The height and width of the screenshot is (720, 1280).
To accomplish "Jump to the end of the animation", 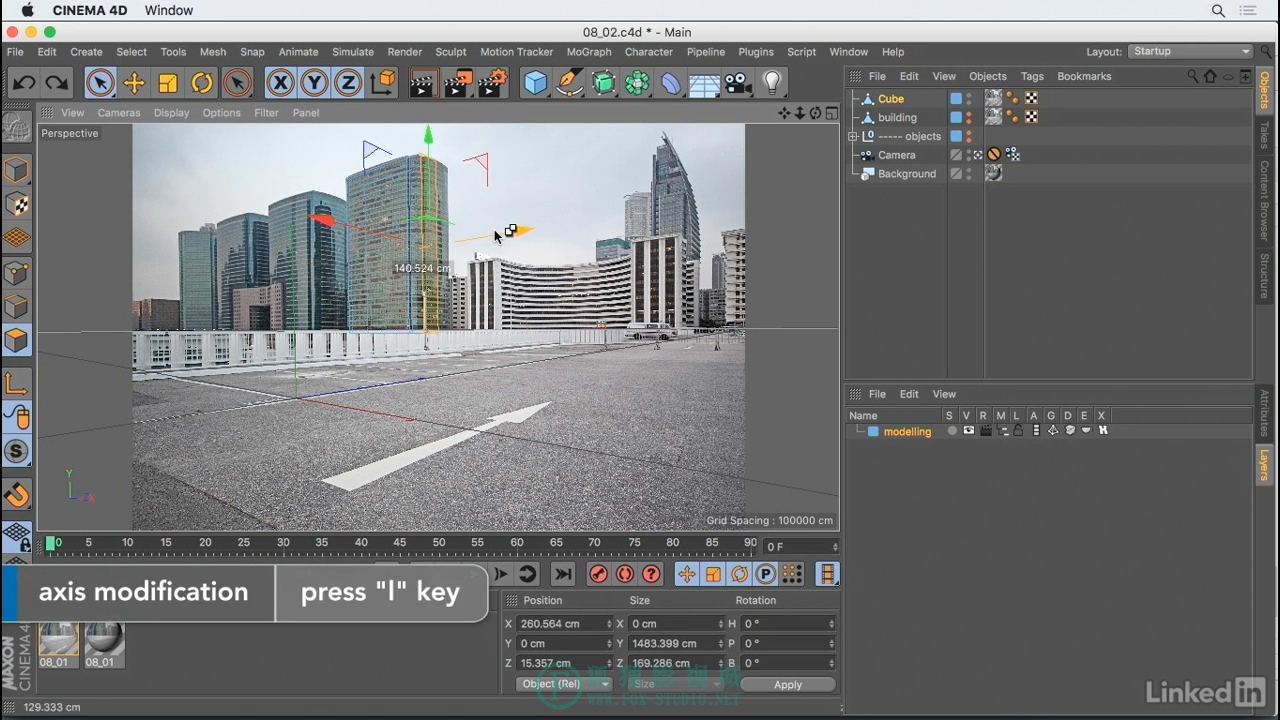I will [563, 574].
